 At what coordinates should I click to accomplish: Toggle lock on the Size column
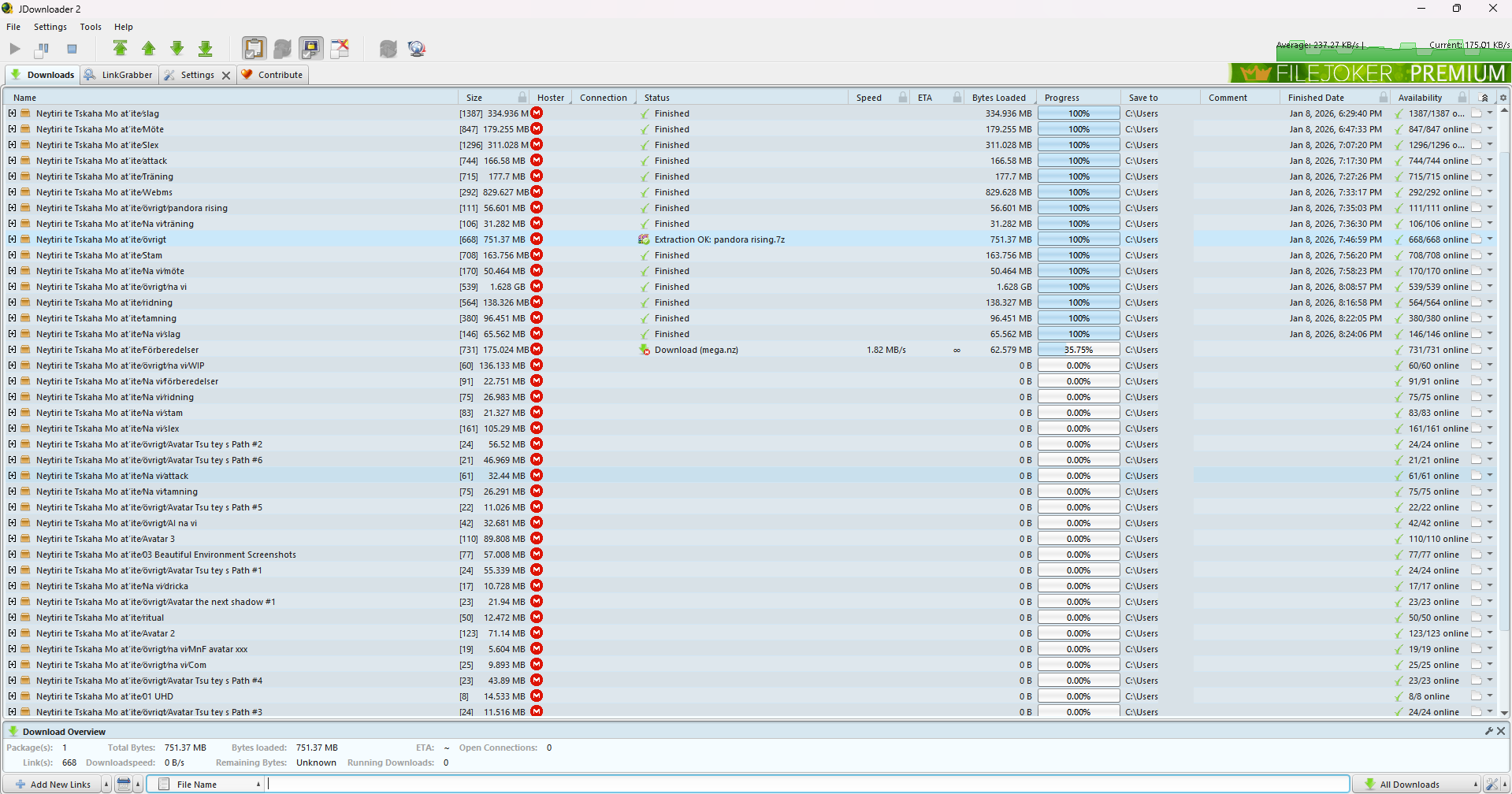(x=522, y=98)
